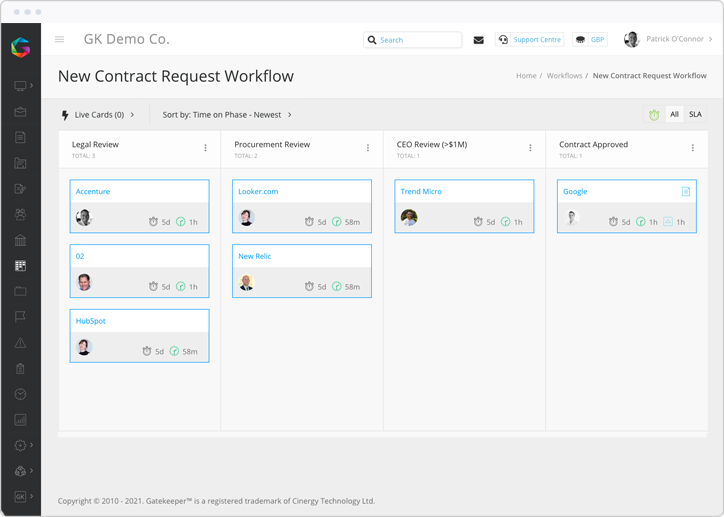Open the bar chart reports icon in the sidebar
Image resolution: width=724 pixels, height=517 pixels.
point(20,420)
